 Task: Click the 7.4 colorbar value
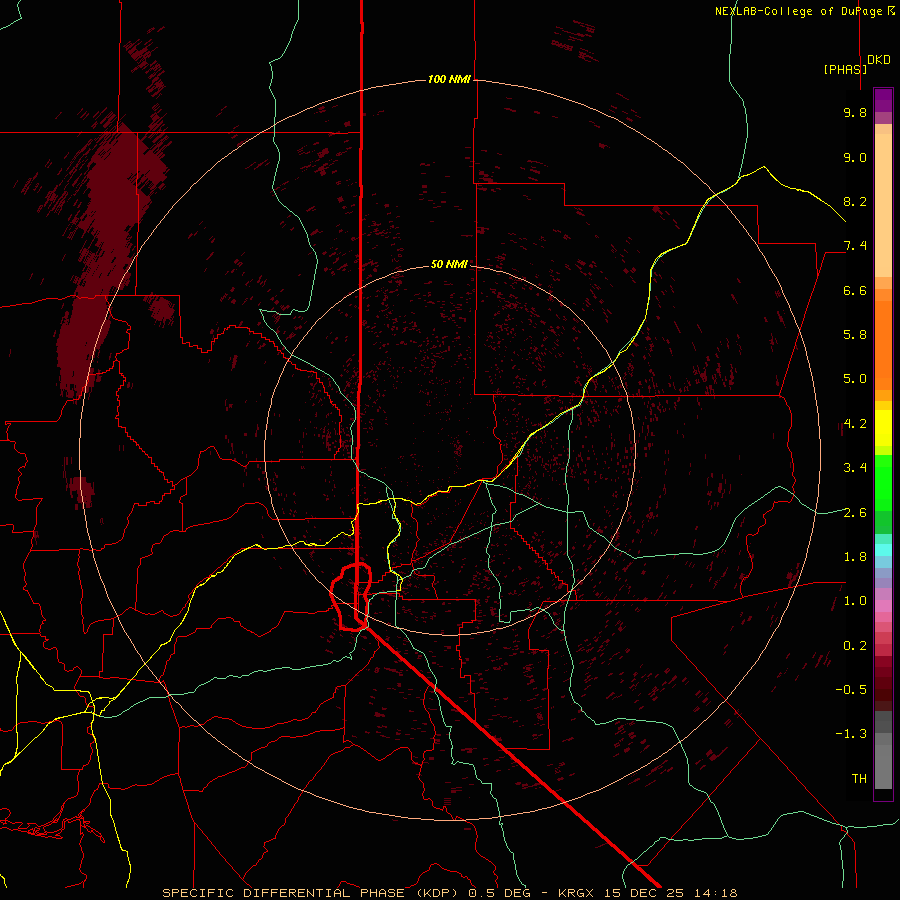(x=855, y=246)
